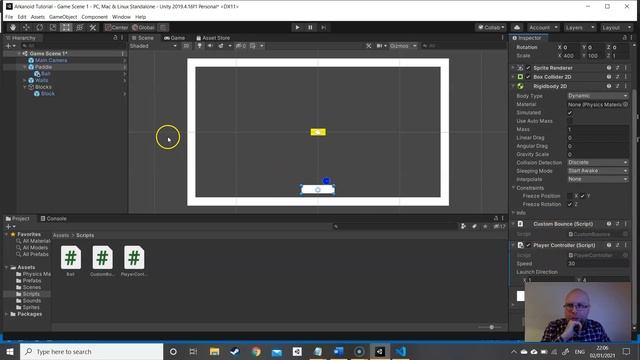Viewport: 640px width, 360px height.
Task: Open the Assets menu
Action: coord(38,17)
